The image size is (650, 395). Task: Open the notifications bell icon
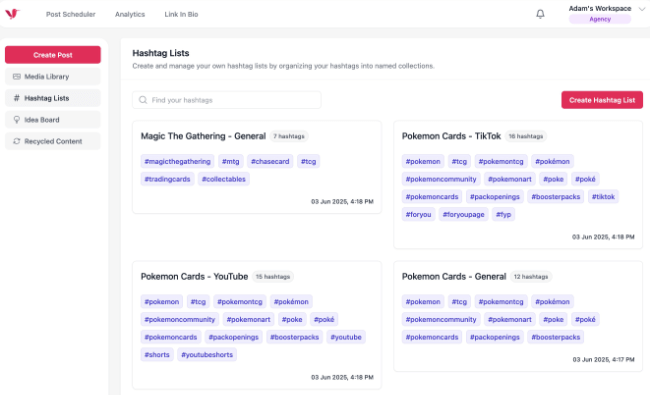(540, 14)
